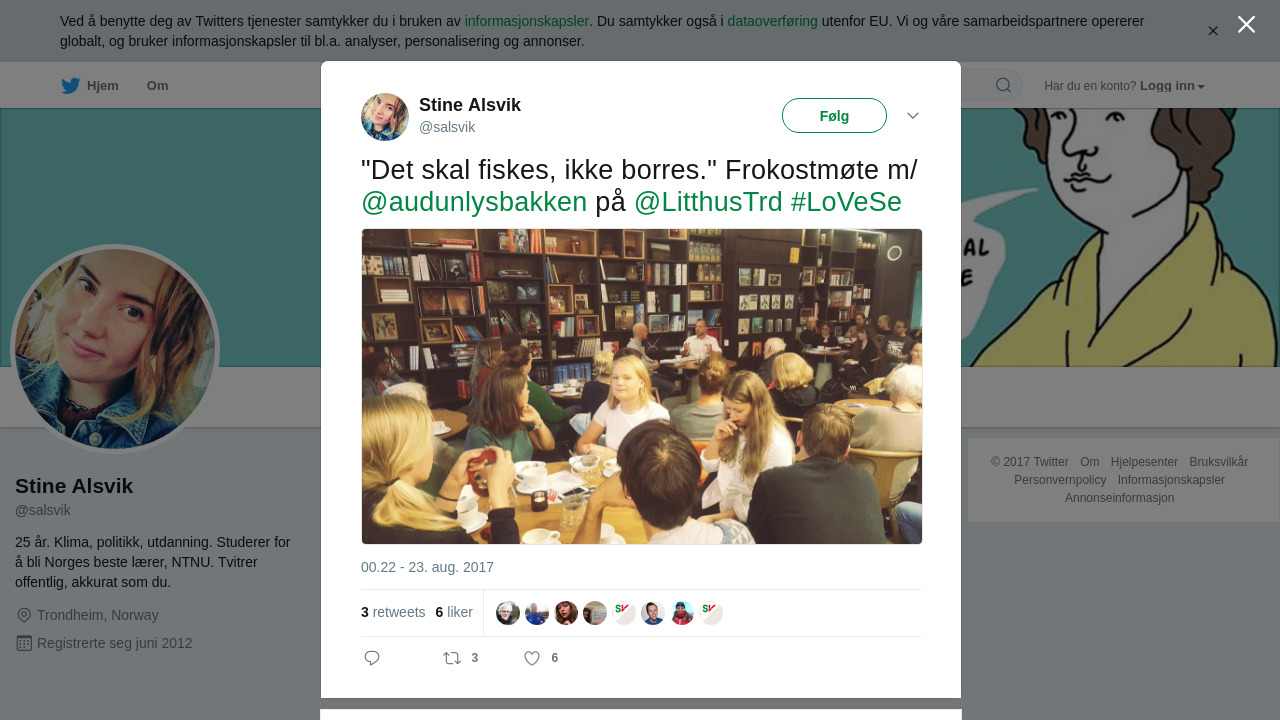
Task: Open the @LitthusTrd mention link
Action: point(708,202)
